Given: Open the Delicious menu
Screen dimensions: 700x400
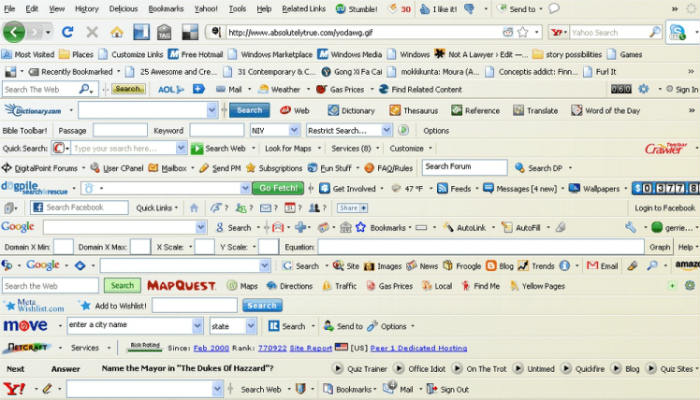Looking at the screenshot, I should (x=123, y=8).
